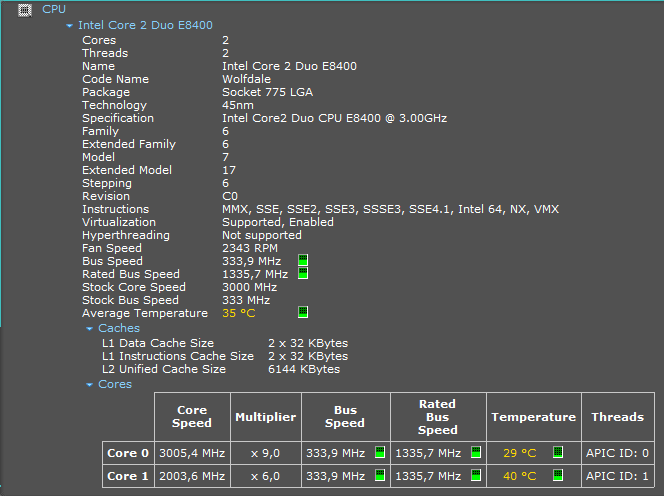Click the Rated Bus Speed column header
The image size is (664, 496).
[x=438, y=417]
